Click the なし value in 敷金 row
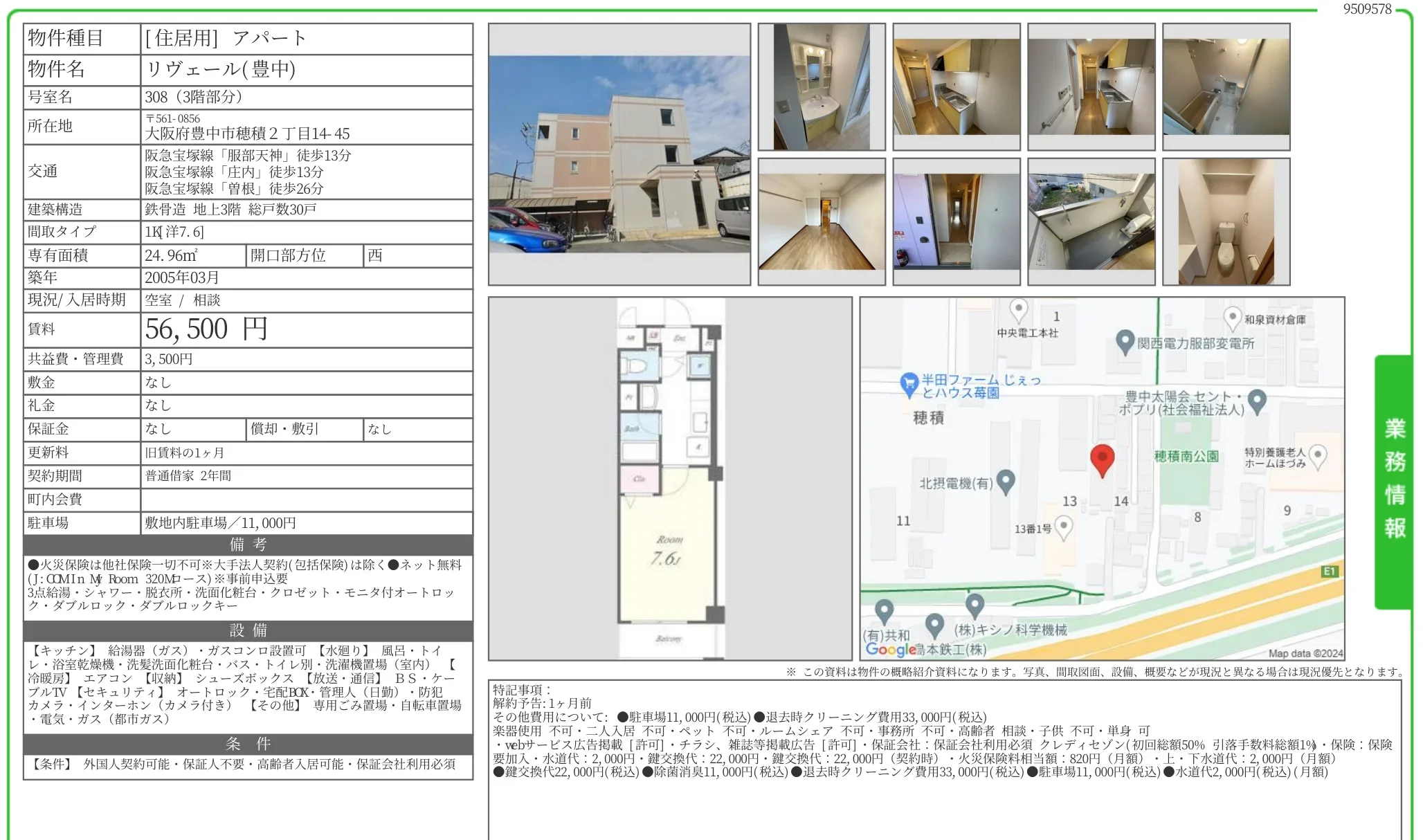Viewport: 1423px width, 840px height. (x=158, y=383)
